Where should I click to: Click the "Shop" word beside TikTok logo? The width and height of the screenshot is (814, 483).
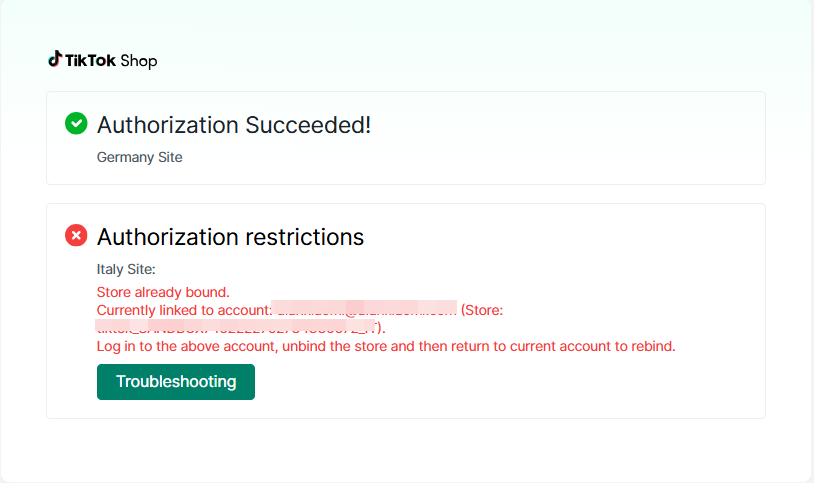click(x=139, y=61)
